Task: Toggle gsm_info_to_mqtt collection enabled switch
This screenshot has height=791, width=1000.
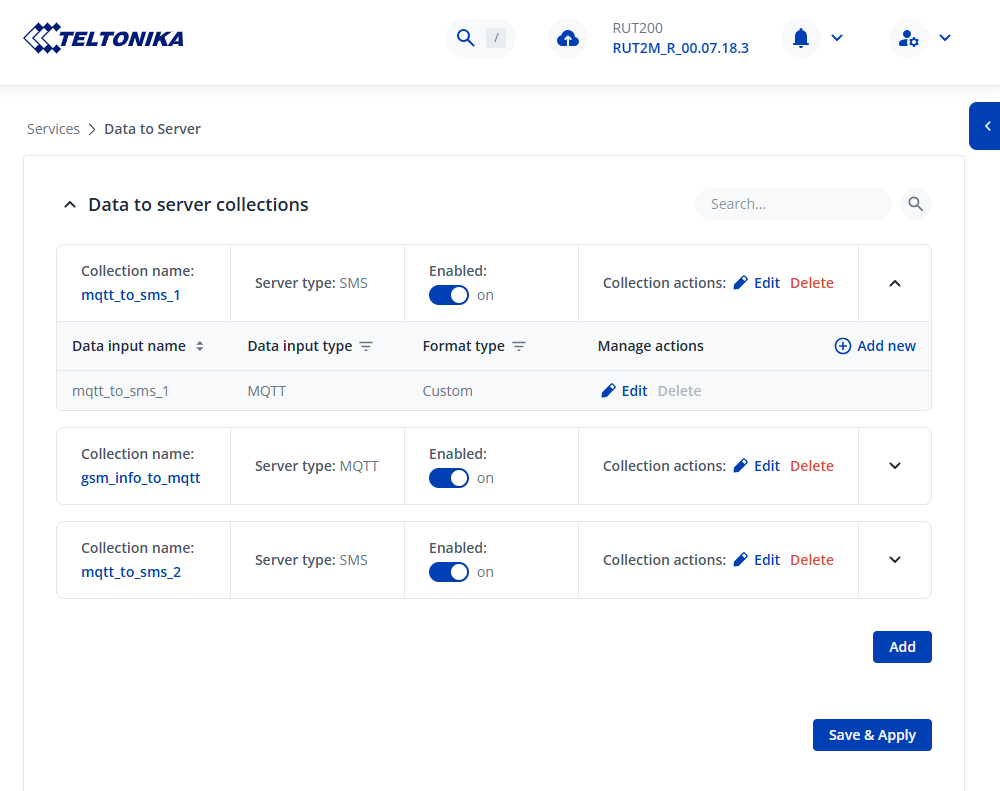Action: pos(449,478)
